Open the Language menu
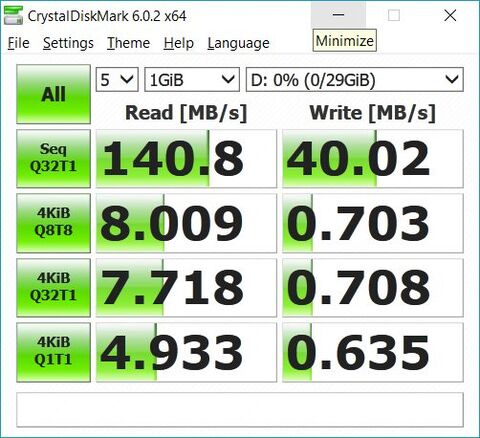Viewport: 480px width, 438px height. point(238,43)
